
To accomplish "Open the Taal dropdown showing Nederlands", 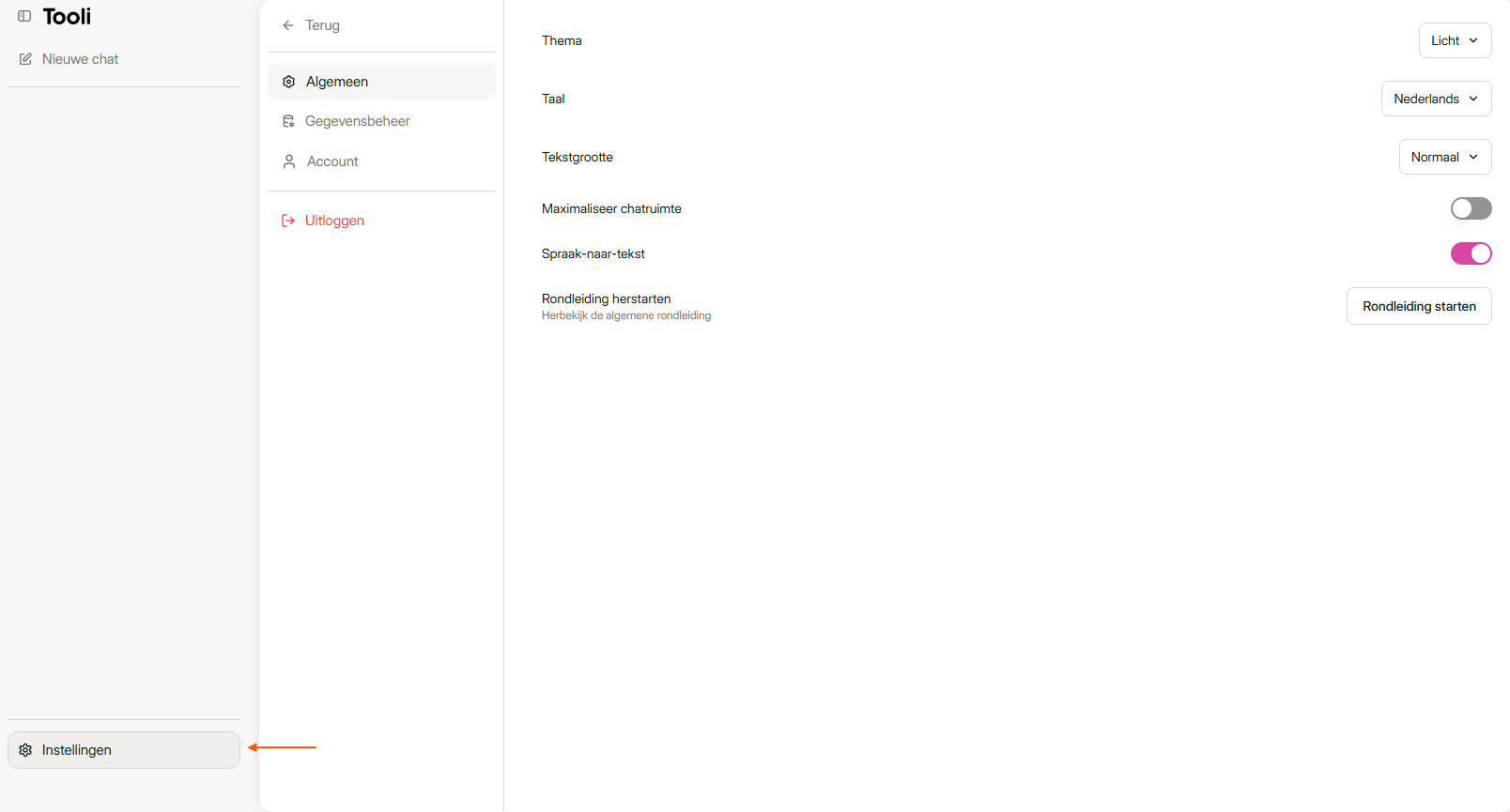I will (1436, 99).
